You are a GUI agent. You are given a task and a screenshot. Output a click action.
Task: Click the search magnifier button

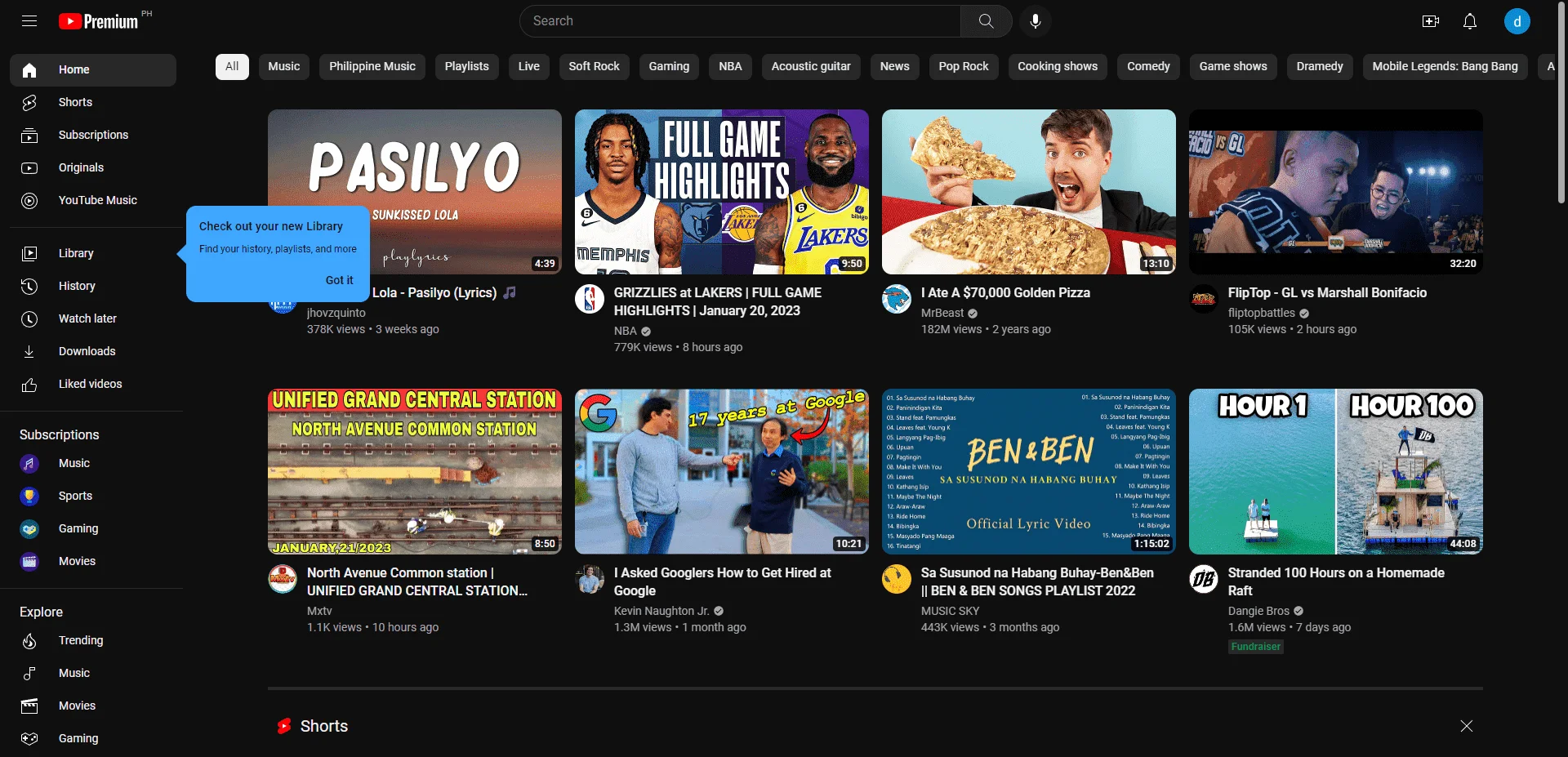coord(986,21)
